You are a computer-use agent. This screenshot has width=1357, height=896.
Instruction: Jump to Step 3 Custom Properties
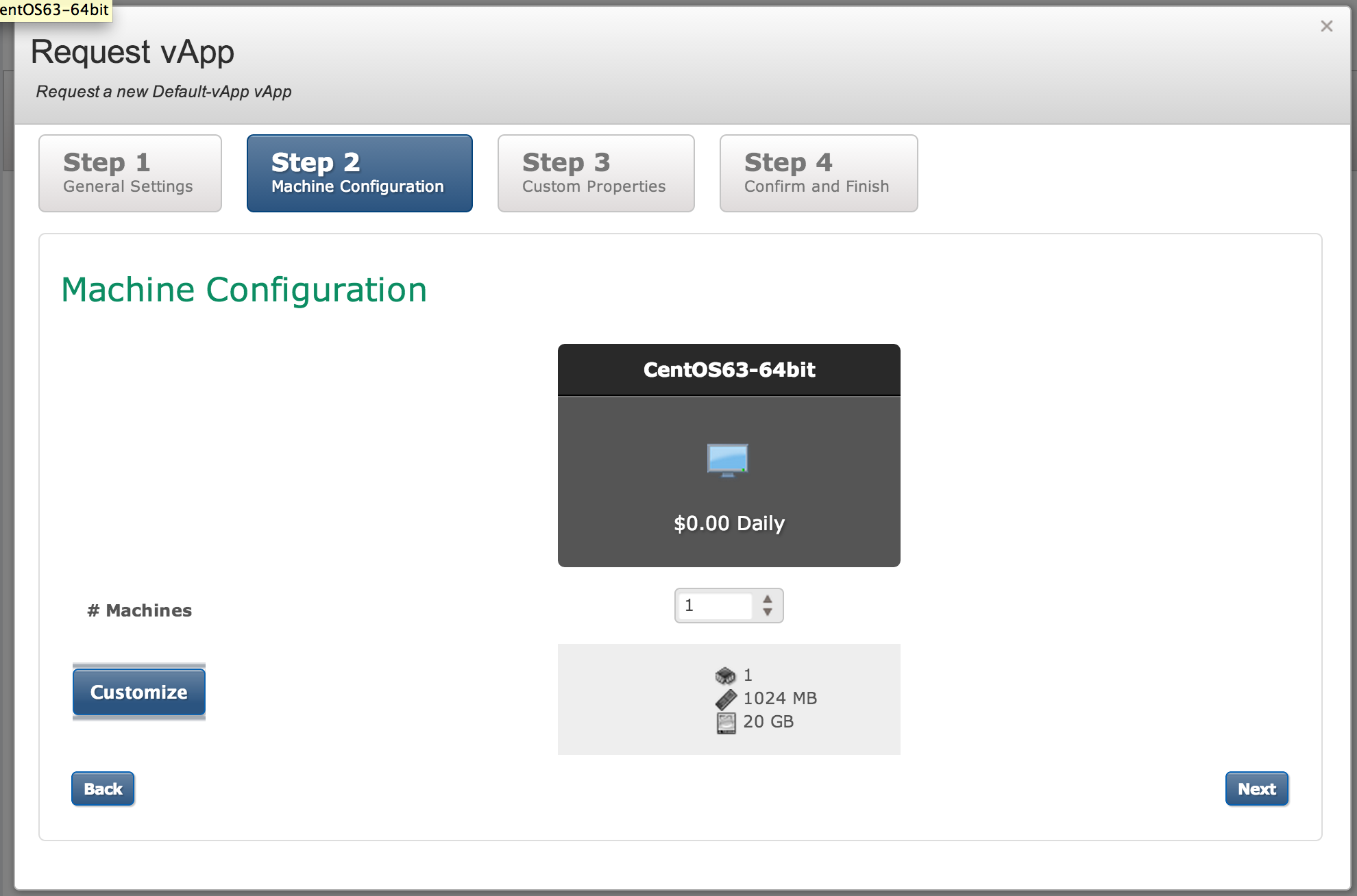pos(596,173)
